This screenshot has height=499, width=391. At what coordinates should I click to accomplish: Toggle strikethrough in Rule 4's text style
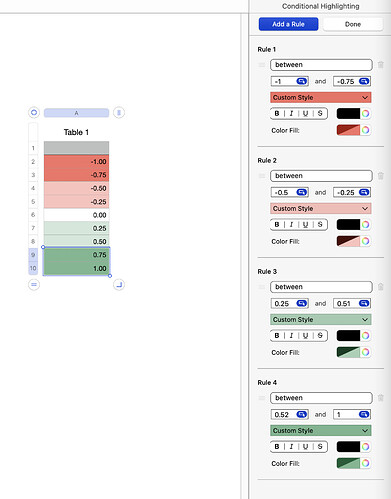click(320, 446)
